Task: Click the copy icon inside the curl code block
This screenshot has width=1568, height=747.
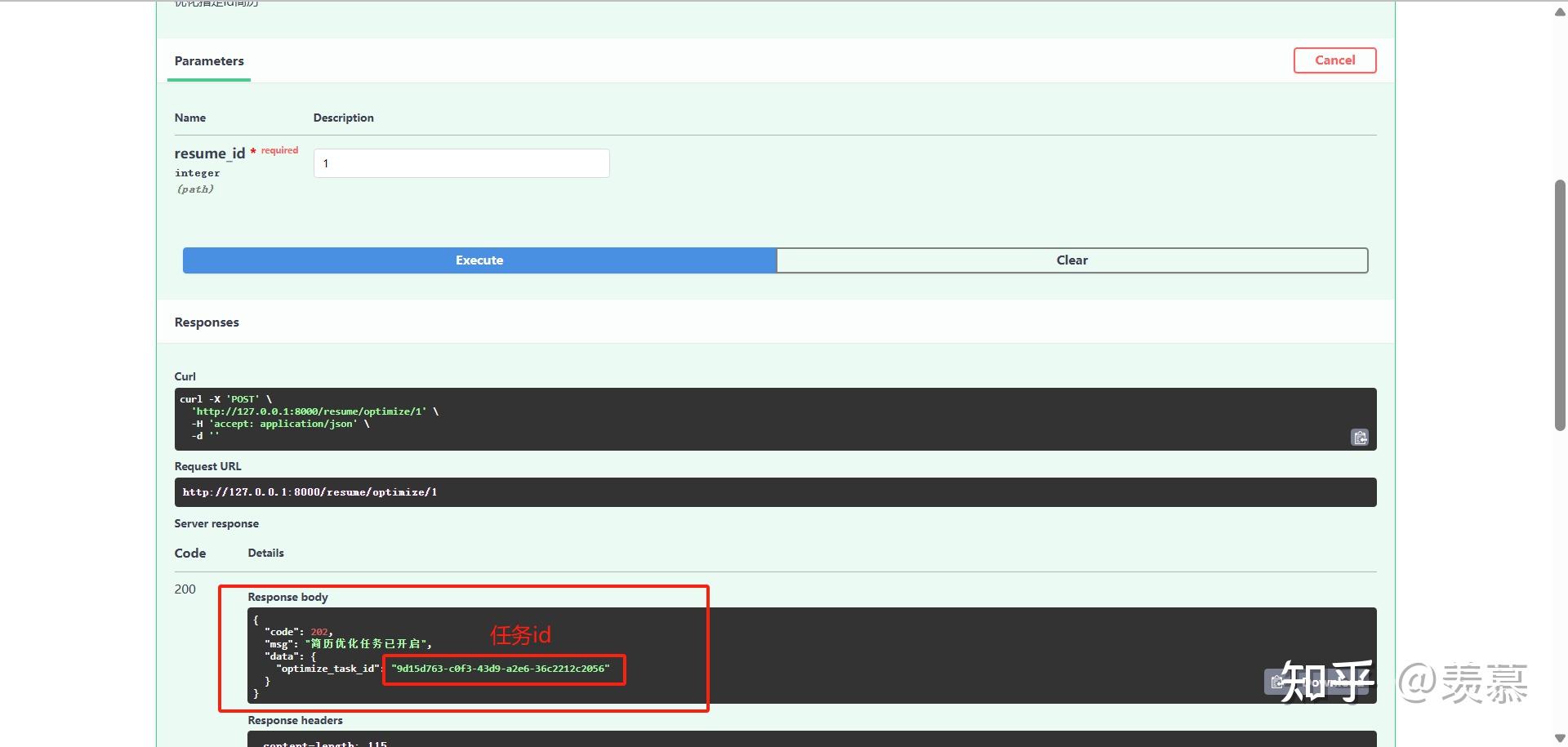Action: [1359, 438]
